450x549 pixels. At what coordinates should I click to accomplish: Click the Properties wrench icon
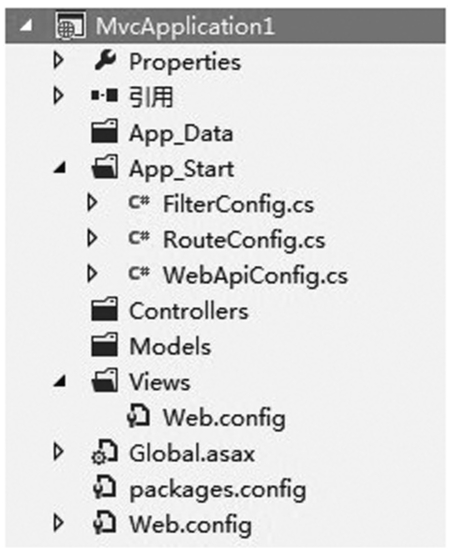[x=105, y=60]
